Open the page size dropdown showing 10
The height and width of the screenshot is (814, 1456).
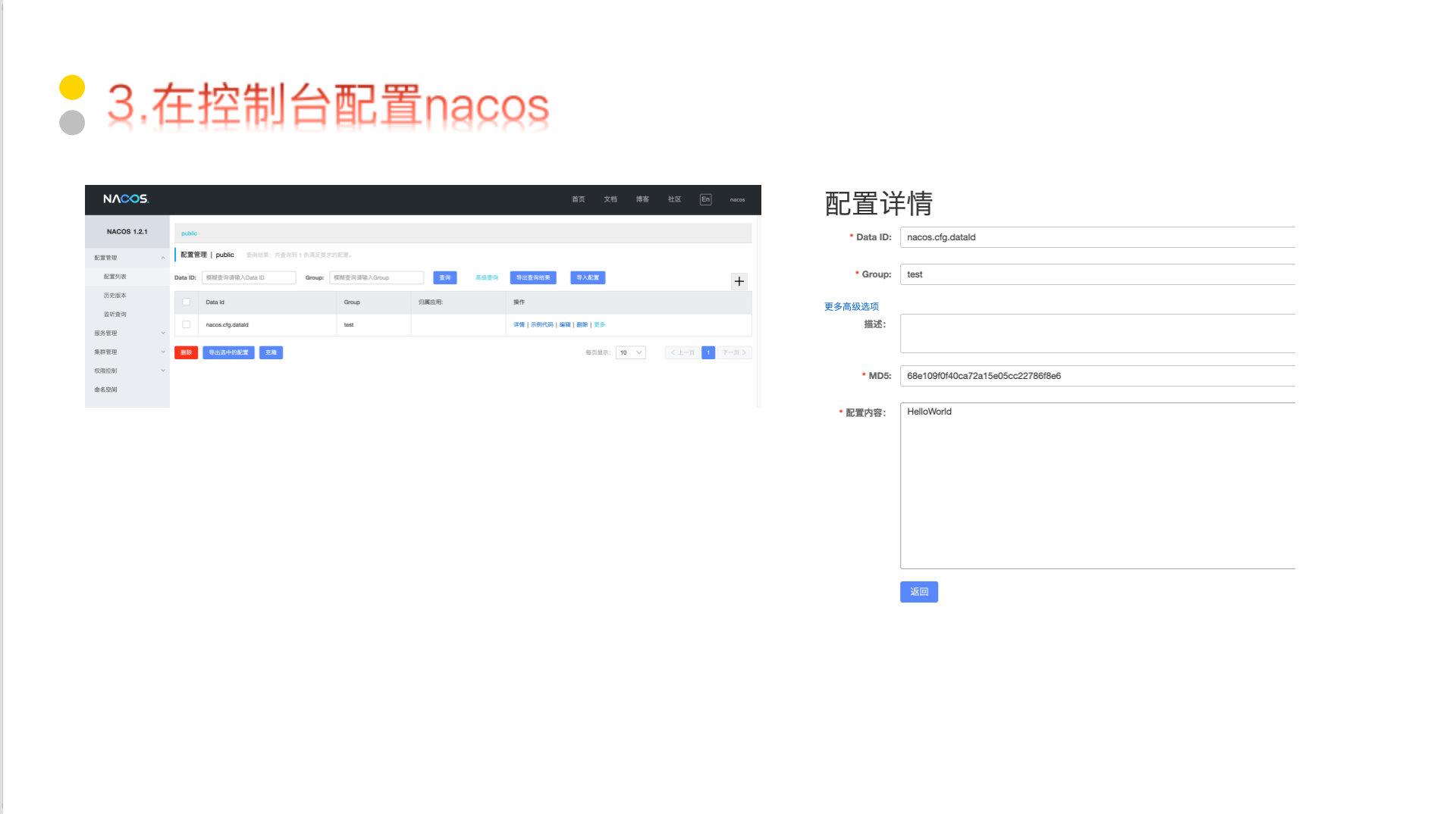tap(630, 352)
